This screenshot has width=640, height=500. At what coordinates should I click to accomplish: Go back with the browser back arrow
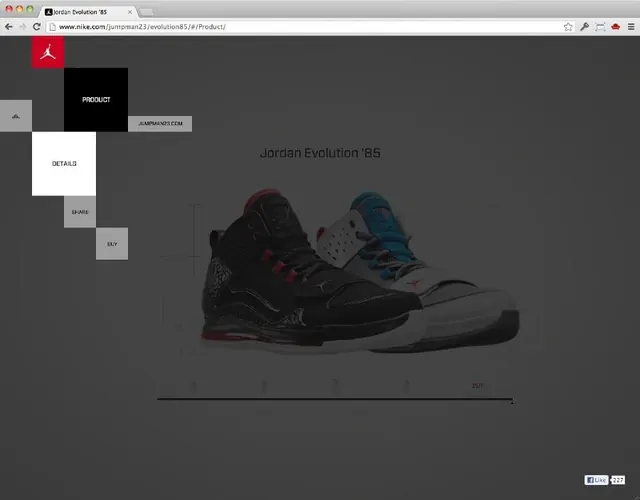coord(9,27)
